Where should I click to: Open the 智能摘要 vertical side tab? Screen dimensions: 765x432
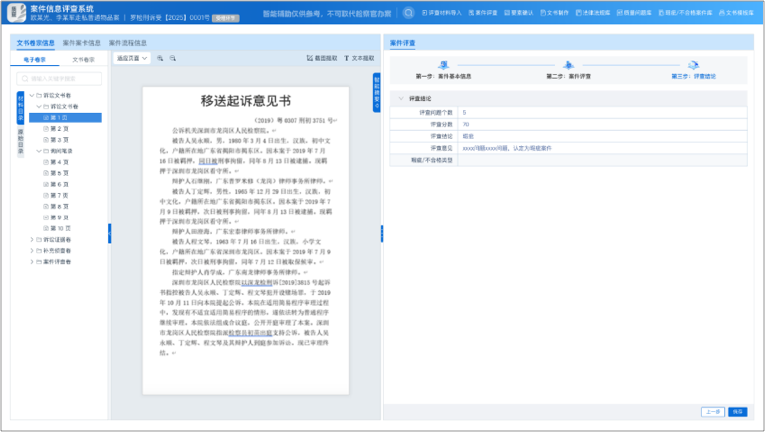[x=377, y=92]
